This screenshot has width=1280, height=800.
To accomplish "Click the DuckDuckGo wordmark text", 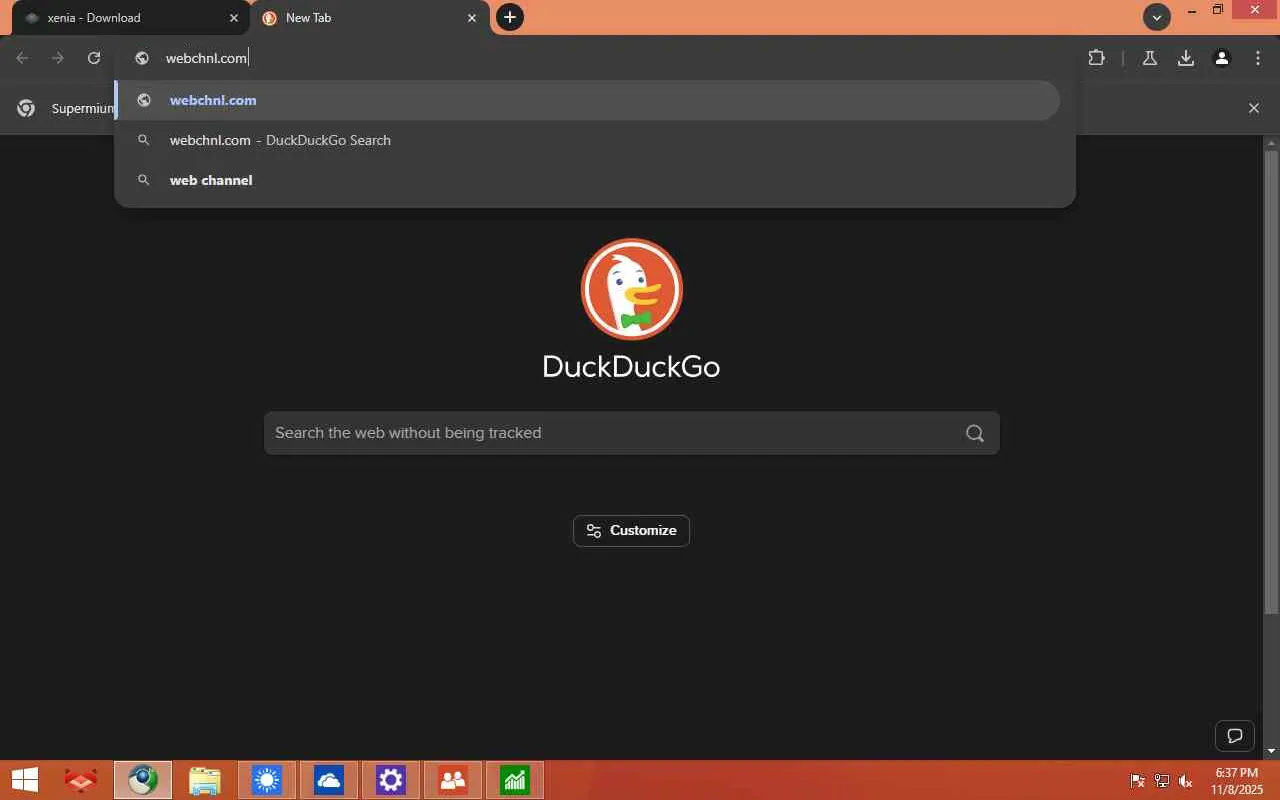I will point(631,366).
